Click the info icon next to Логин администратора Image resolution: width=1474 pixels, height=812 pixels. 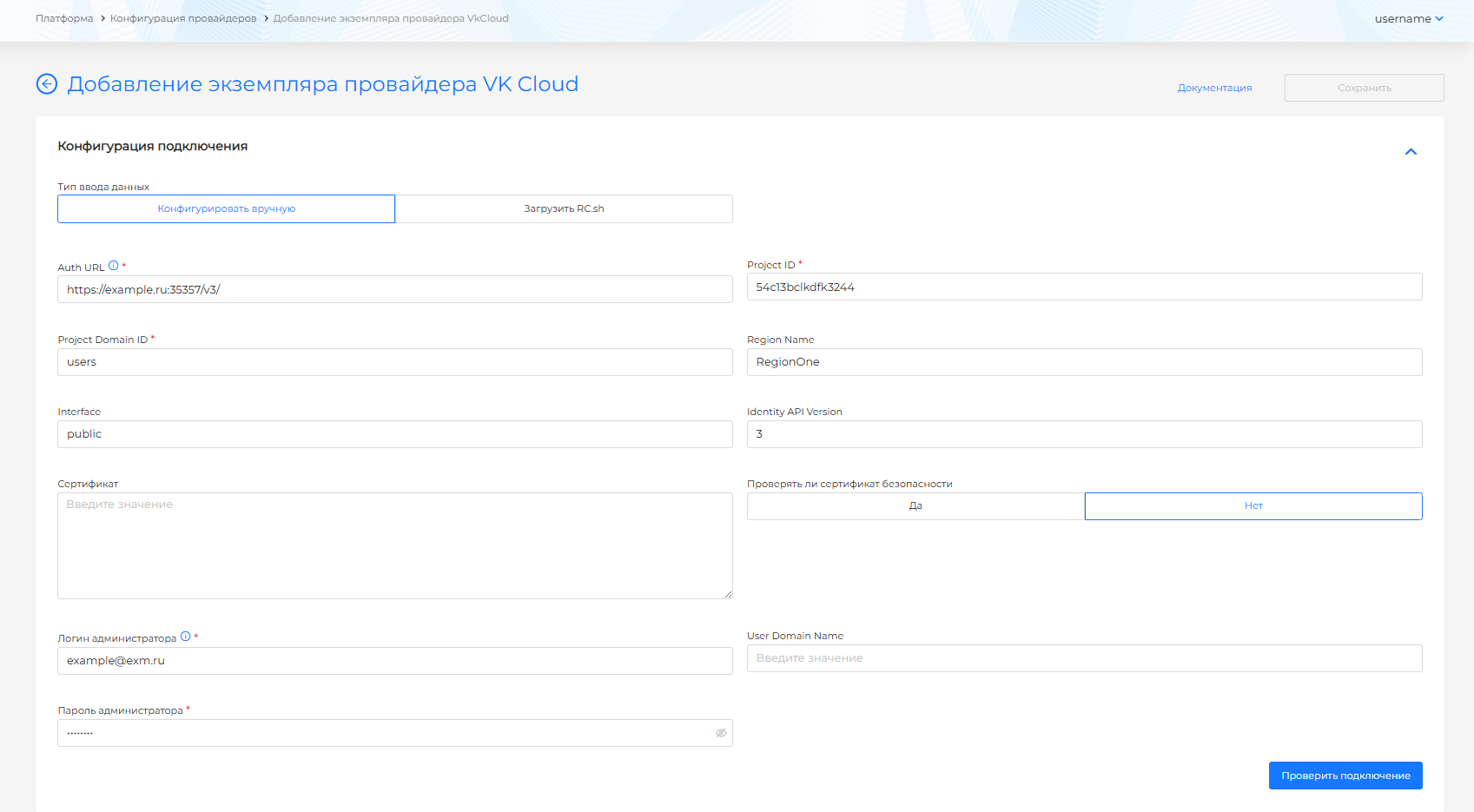(185, 637)
